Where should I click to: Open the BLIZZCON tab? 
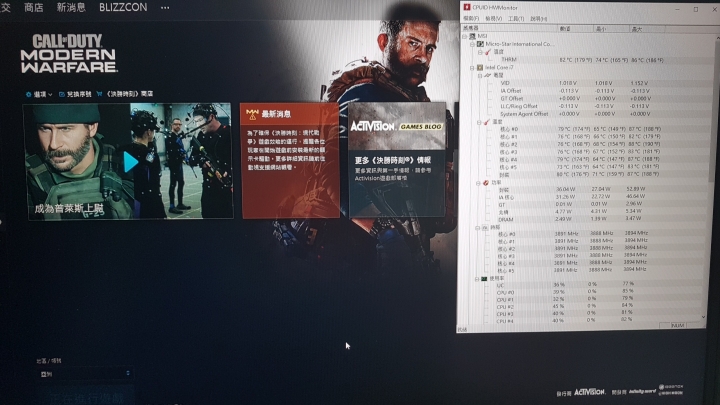pos(123,7)
